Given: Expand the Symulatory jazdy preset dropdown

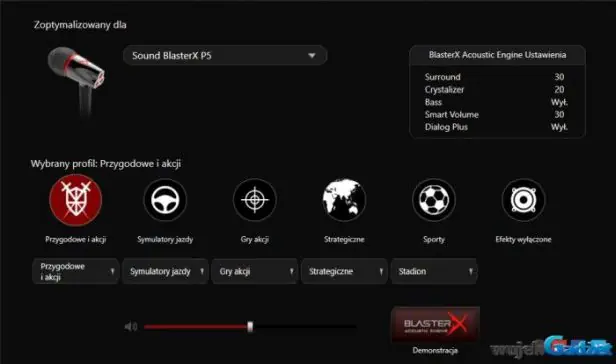Looking at the screenshot, I should tap(165, 271).
